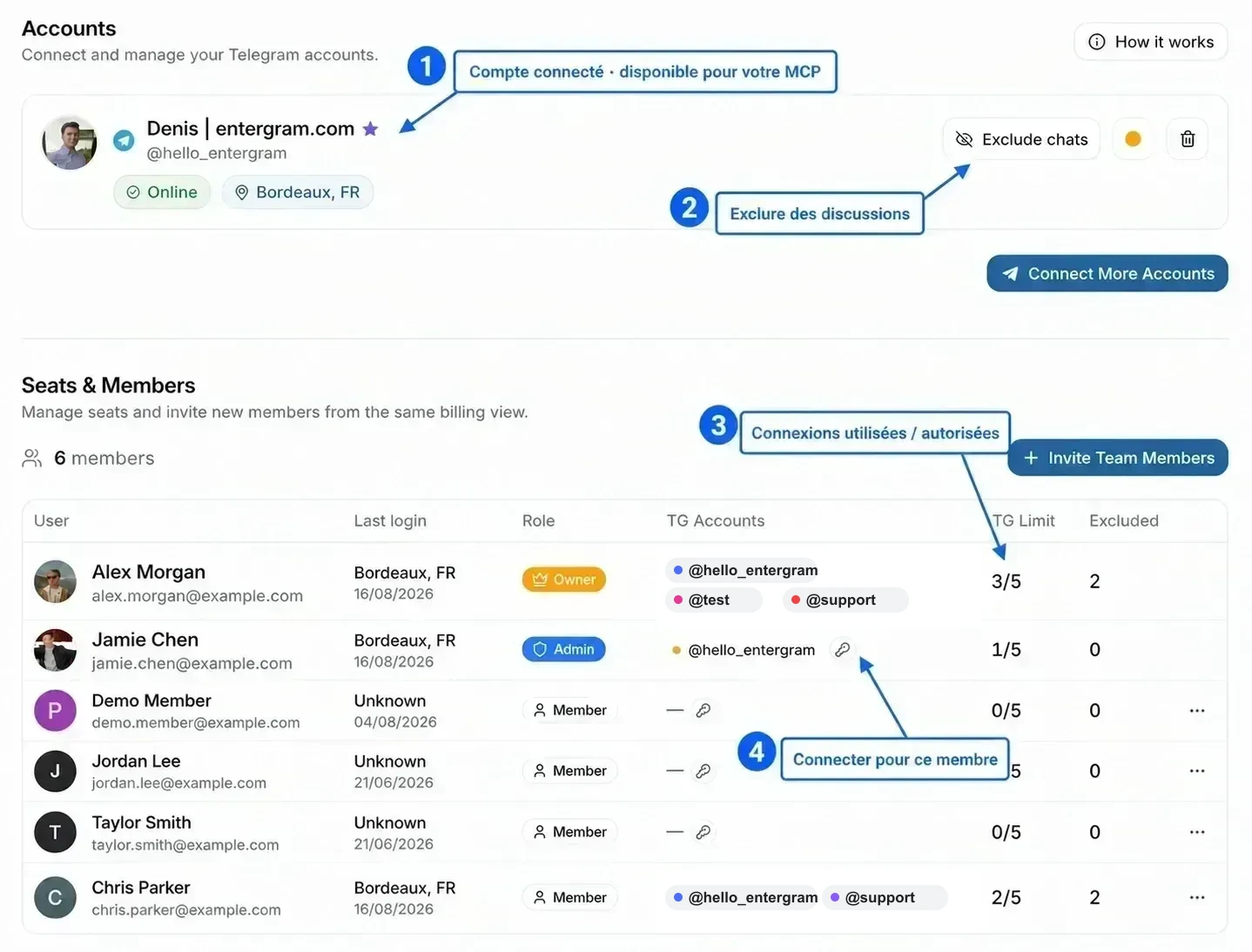The image size is (1252, 952).
Task: Click the User column header
Action: coord(51,520)
